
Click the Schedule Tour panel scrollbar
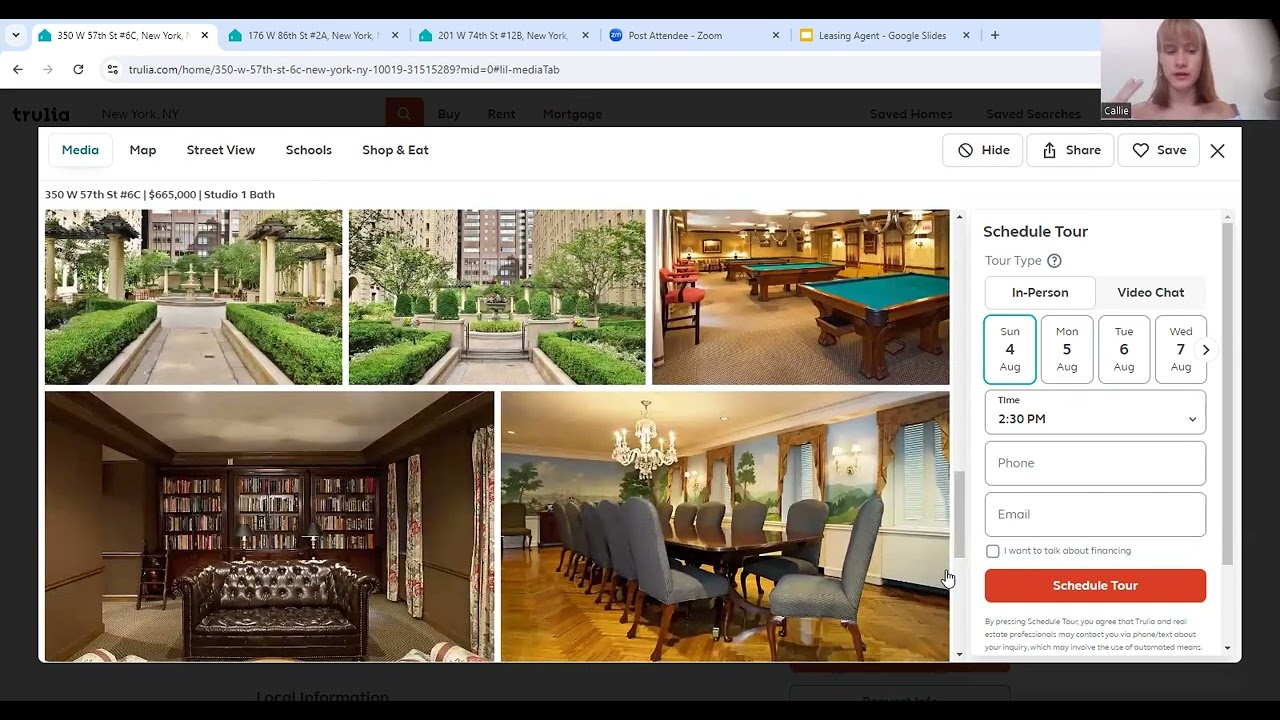pos(1227,394)
